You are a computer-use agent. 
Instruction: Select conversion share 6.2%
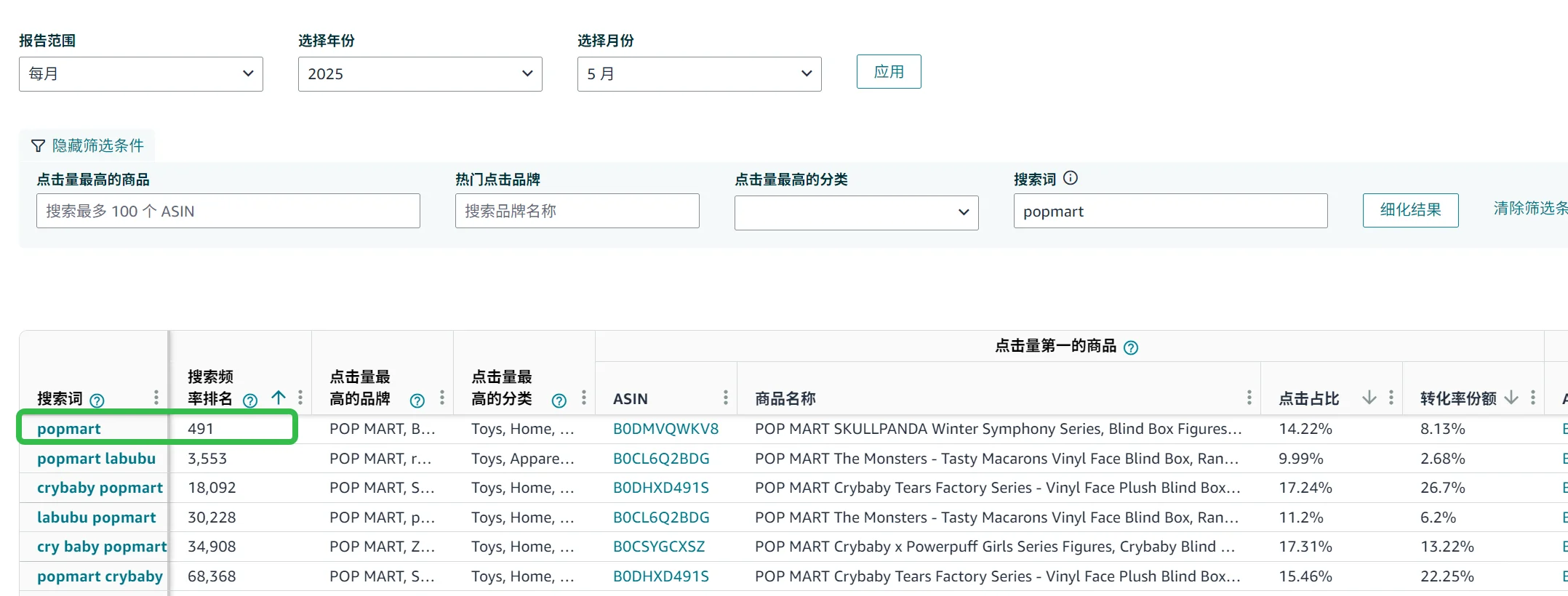point(1439,518)
